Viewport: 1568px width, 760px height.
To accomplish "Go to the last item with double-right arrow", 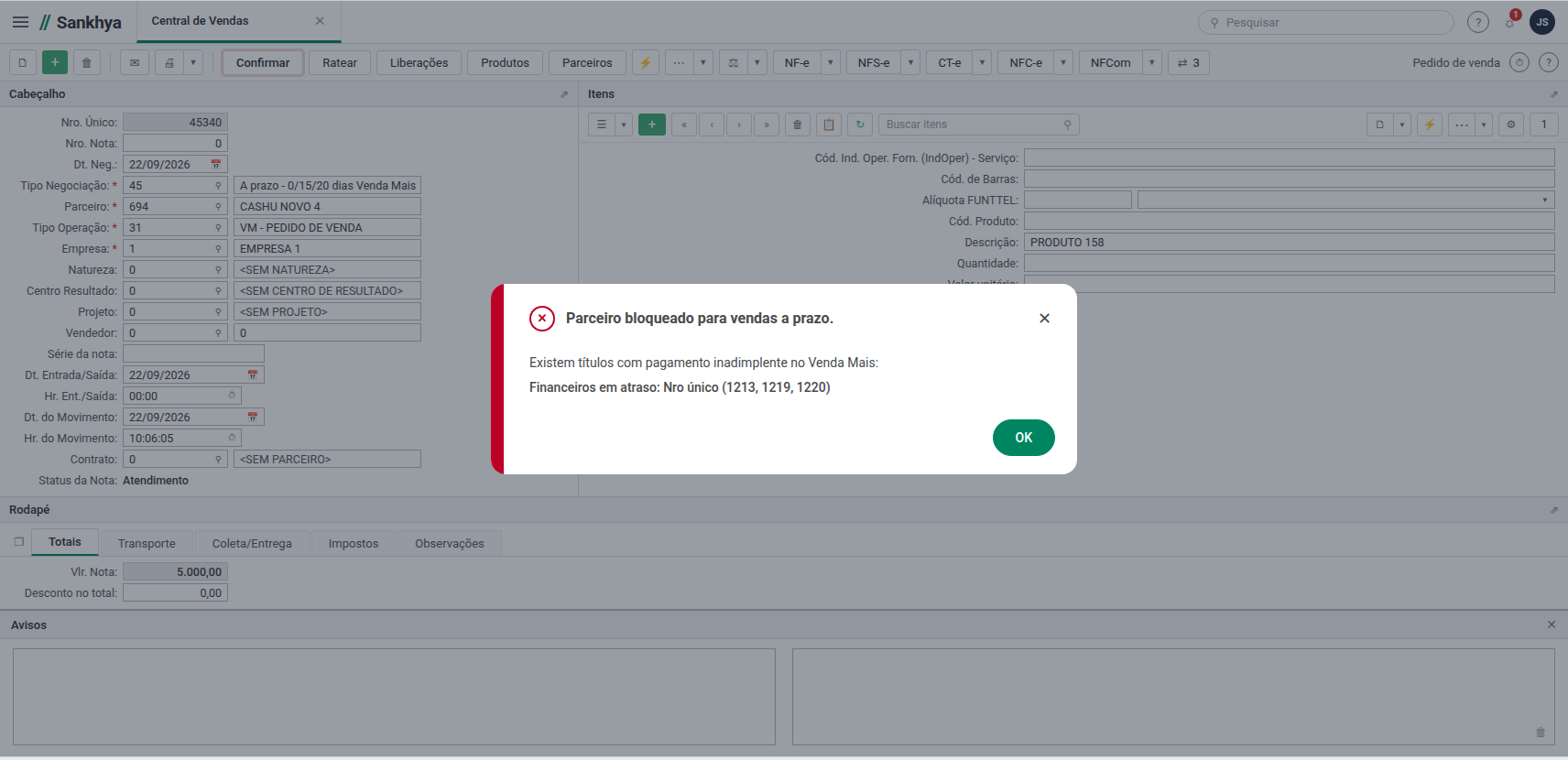I will pyautogui.click(x=767, y=125).
